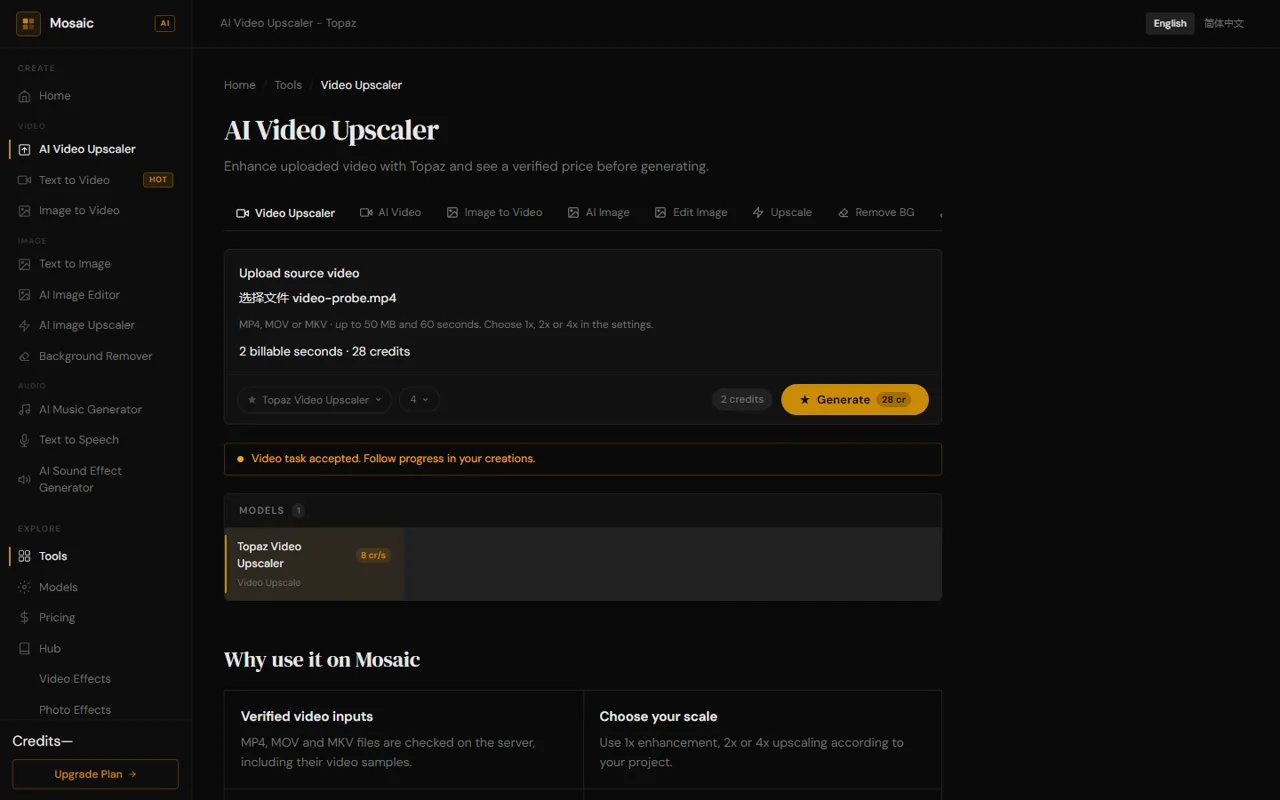Viewport: 1280px width, 800px height.
Task: Click the '2 billable seconds · 28 credits' text
Action: click(x=324, y=352)
